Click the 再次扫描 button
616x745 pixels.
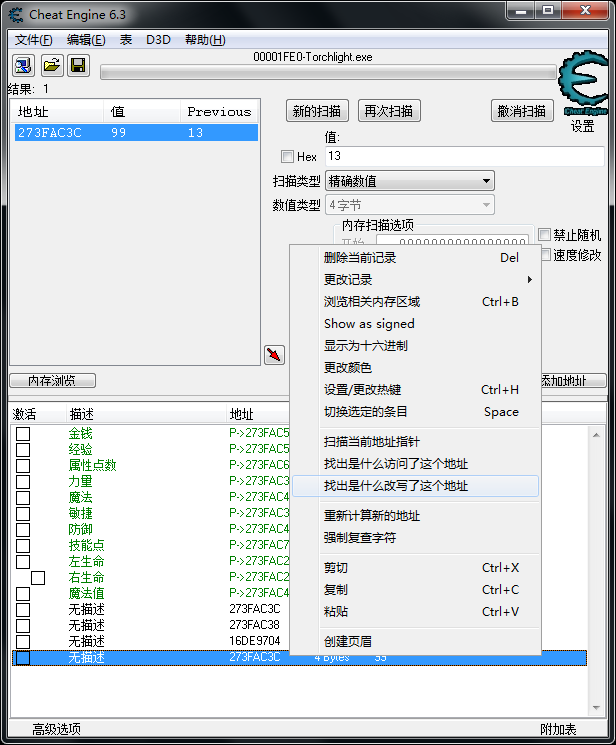(389, 111)
